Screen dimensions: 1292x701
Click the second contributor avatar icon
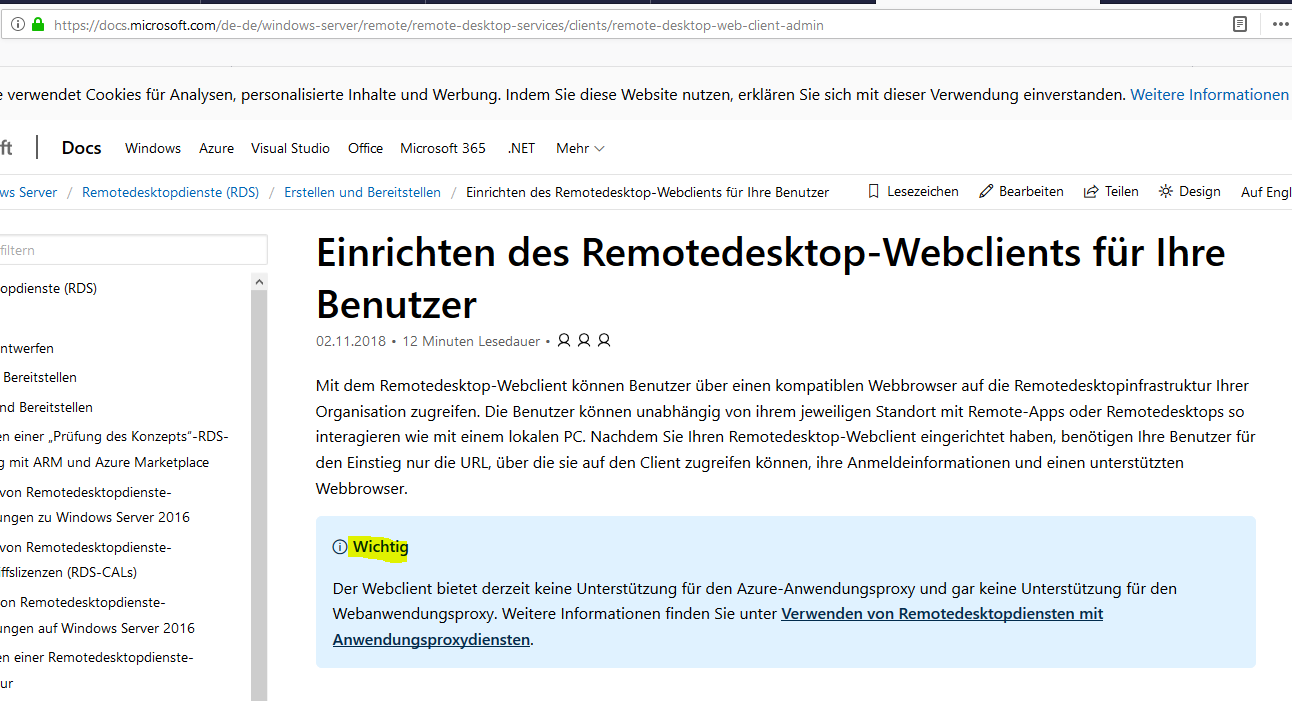pos(584,340)
